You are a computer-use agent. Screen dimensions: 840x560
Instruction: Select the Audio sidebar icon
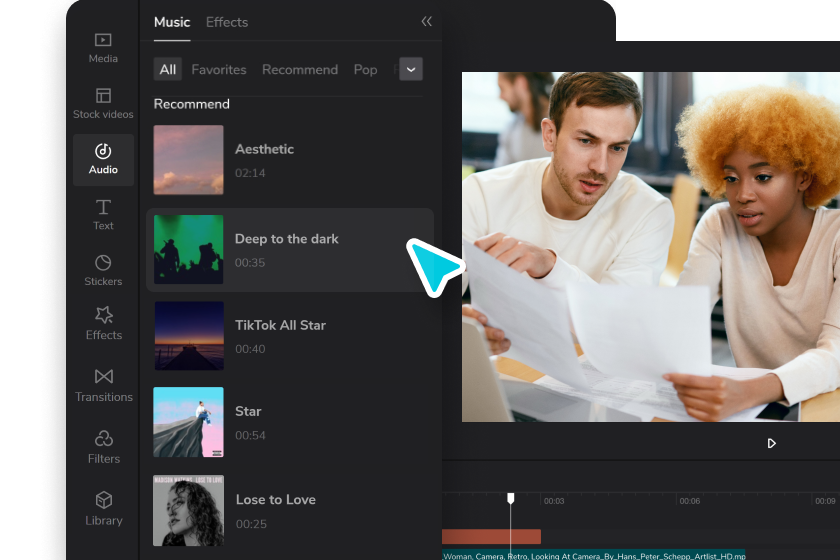103,160
